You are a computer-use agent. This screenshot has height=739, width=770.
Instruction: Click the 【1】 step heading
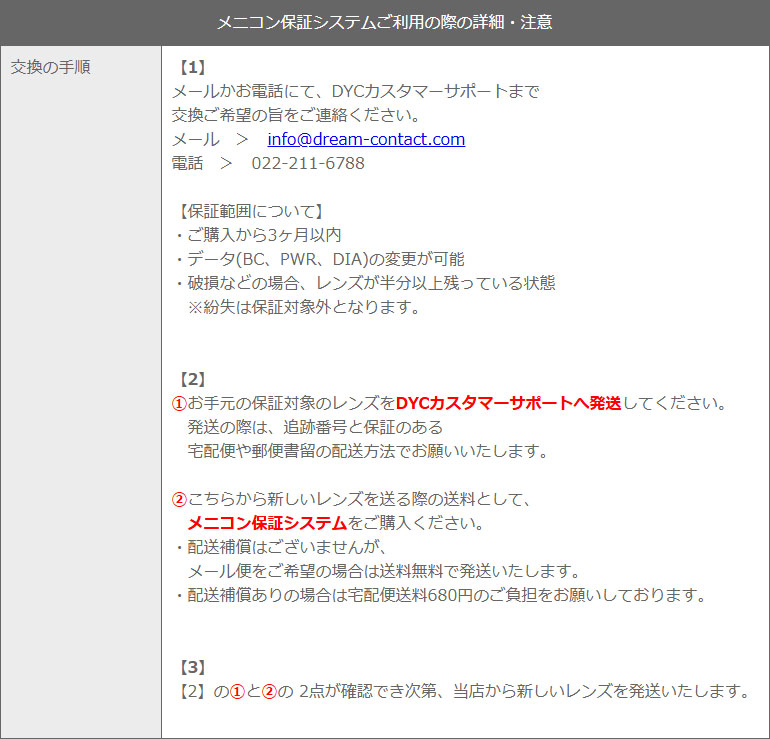tap(192, 67)
